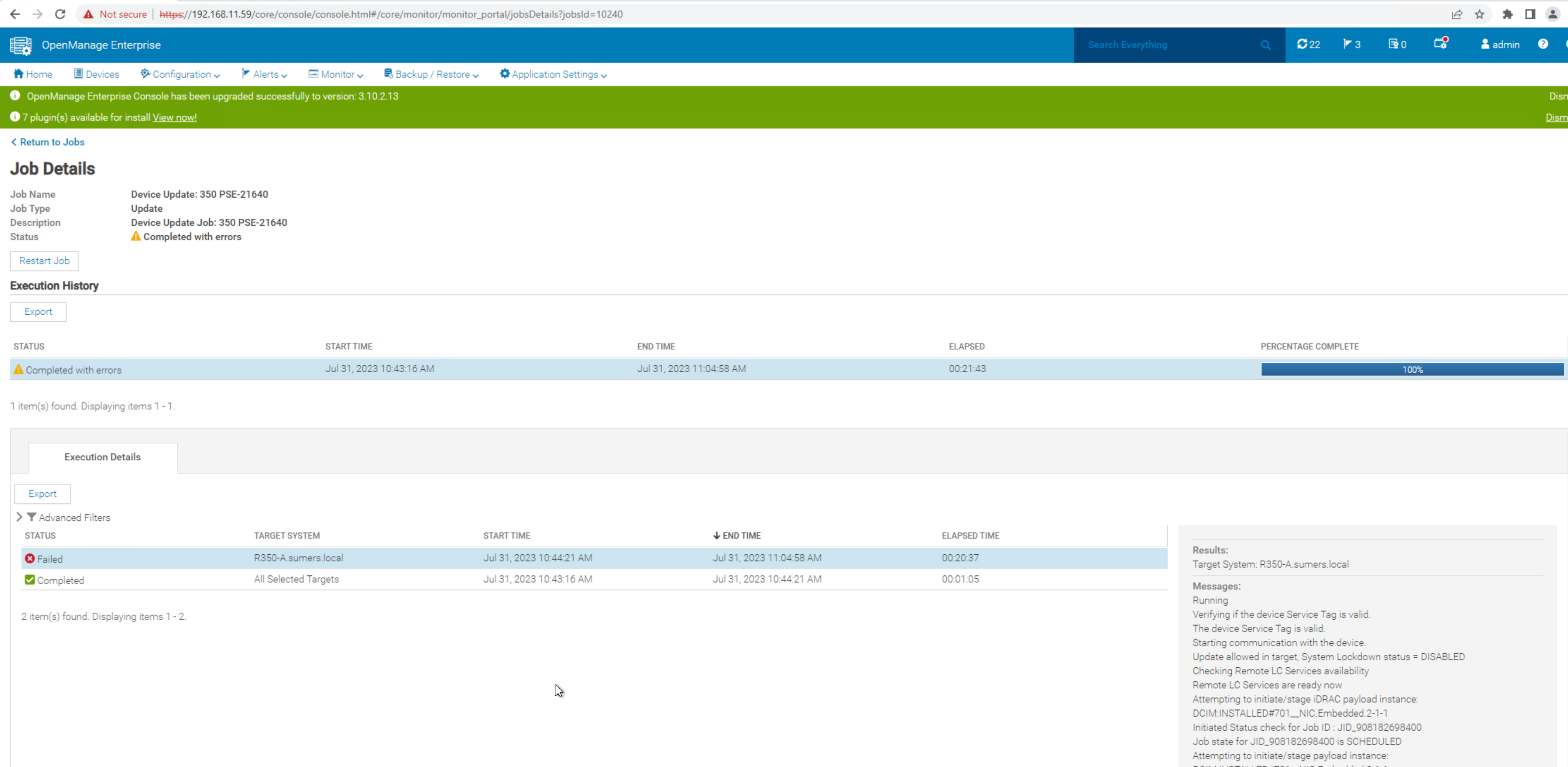This screenshot has width=1568, height=767.
Task: Go to Home in navigation bar
Action: [33, 74]
